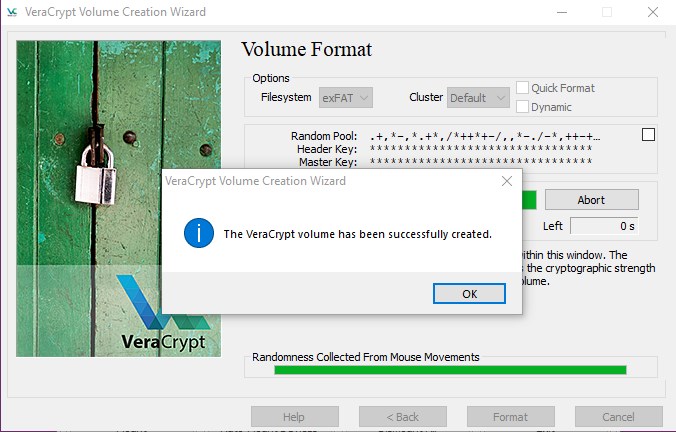Click the VeraCrypt padlock image
The height and width of the screenshot is (432, 676).
pyautogui.click(x=119, y=199)
